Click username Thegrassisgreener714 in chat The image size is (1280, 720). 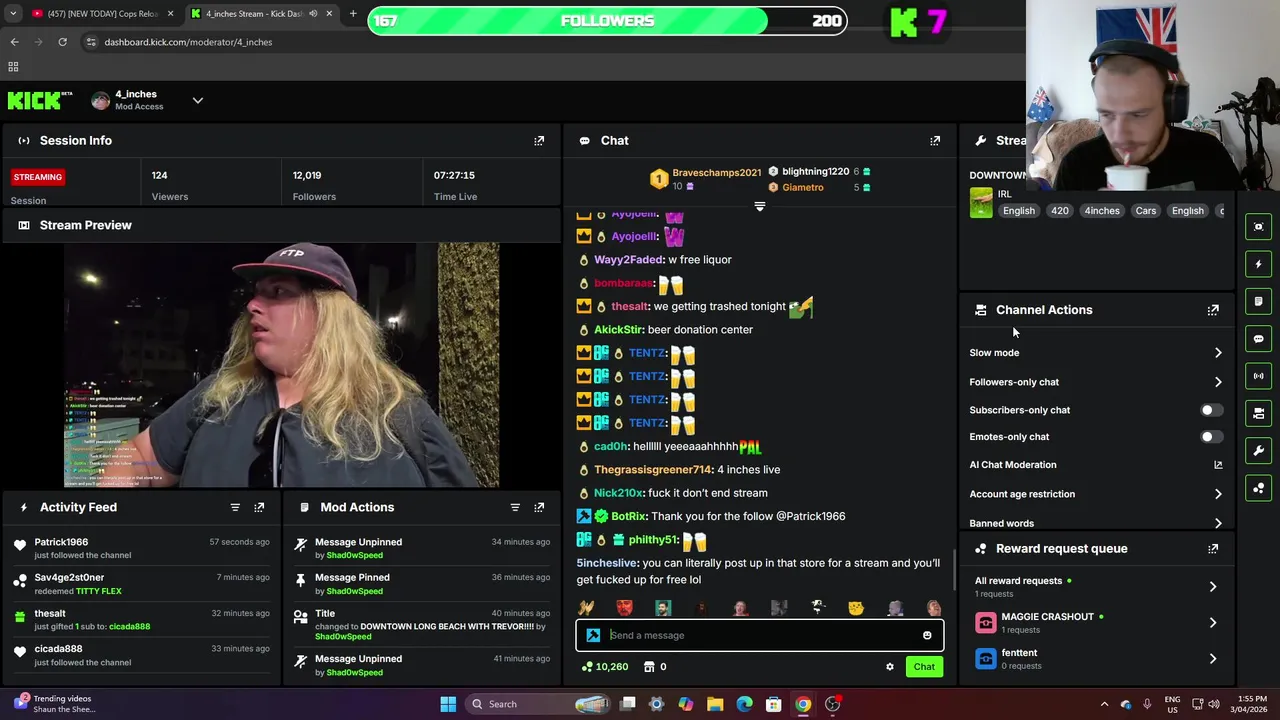click(653, 470)
